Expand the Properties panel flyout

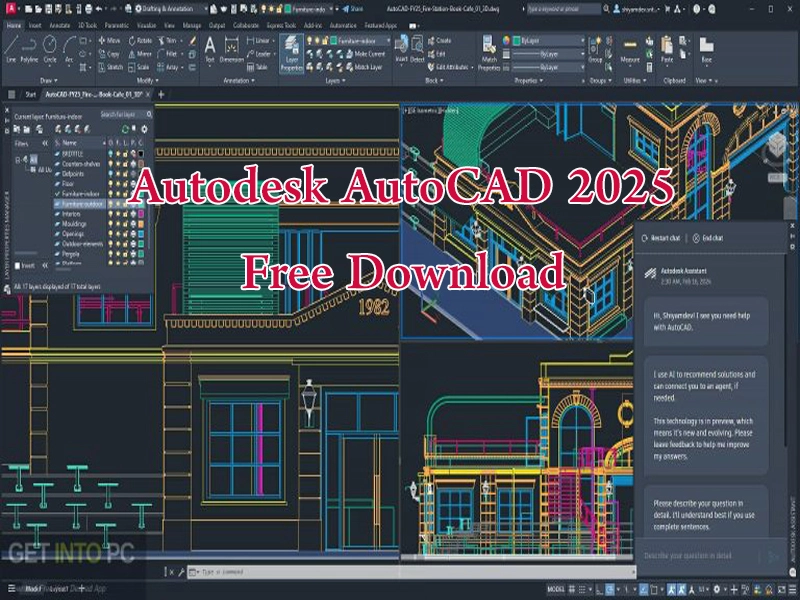(x=528, y=81)
